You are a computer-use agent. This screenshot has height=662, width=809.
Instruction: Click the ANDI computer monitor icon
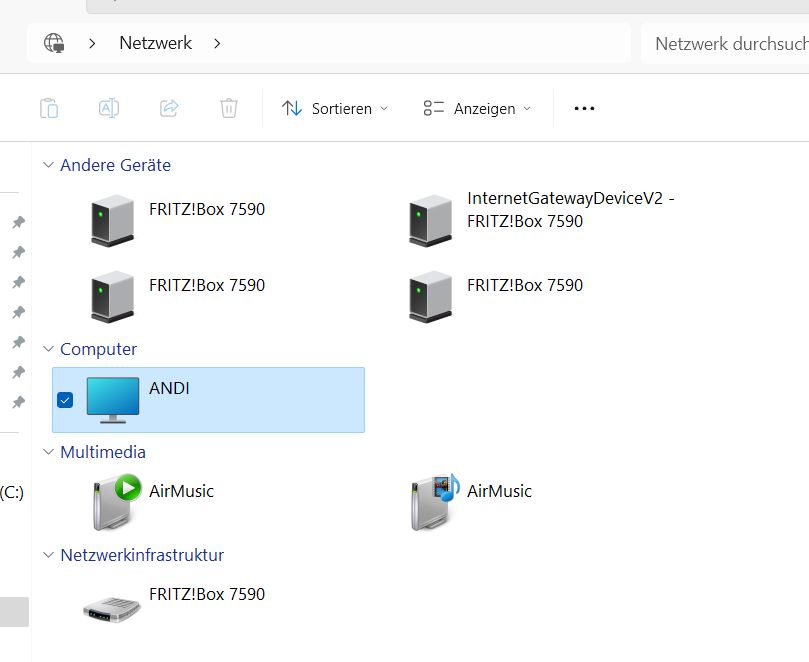click(113, 400)
